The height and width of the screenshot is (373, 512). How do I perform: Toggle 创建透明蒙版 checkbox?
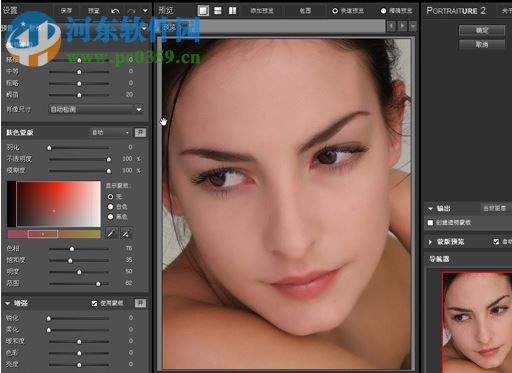[x=430, y=222]
